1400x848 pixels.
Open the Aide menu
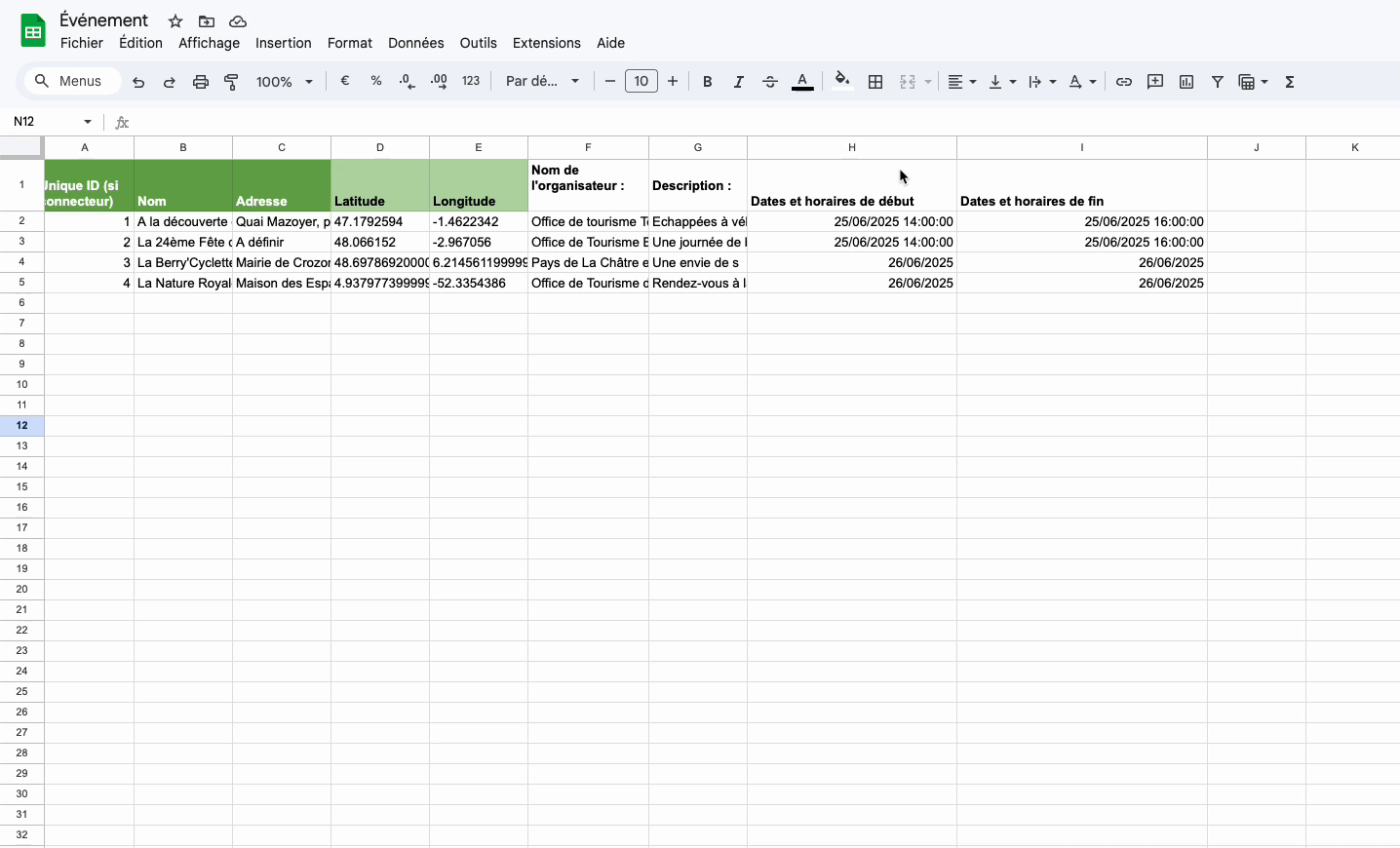611,43
